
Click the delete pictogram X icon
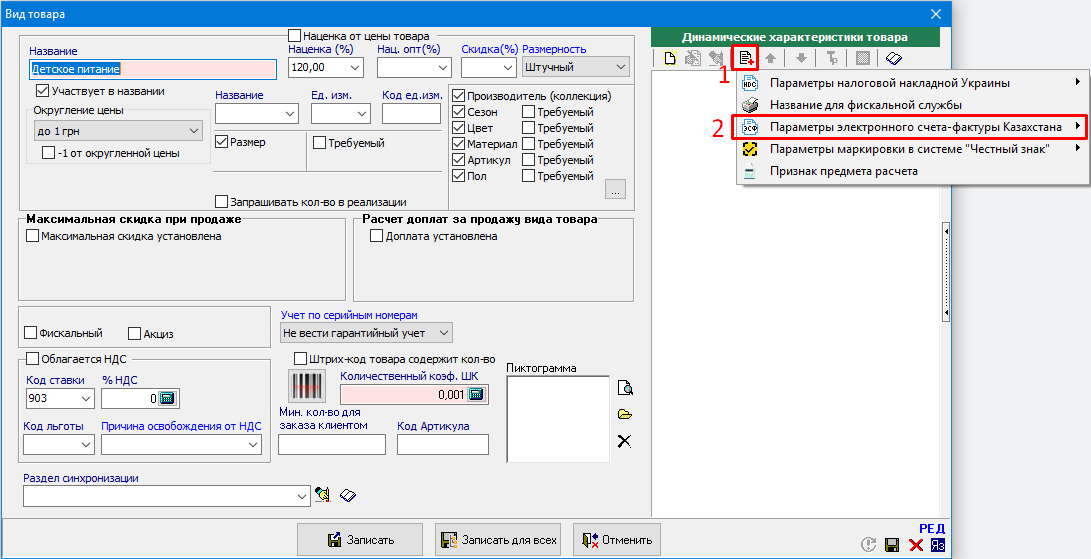(625, 441)
